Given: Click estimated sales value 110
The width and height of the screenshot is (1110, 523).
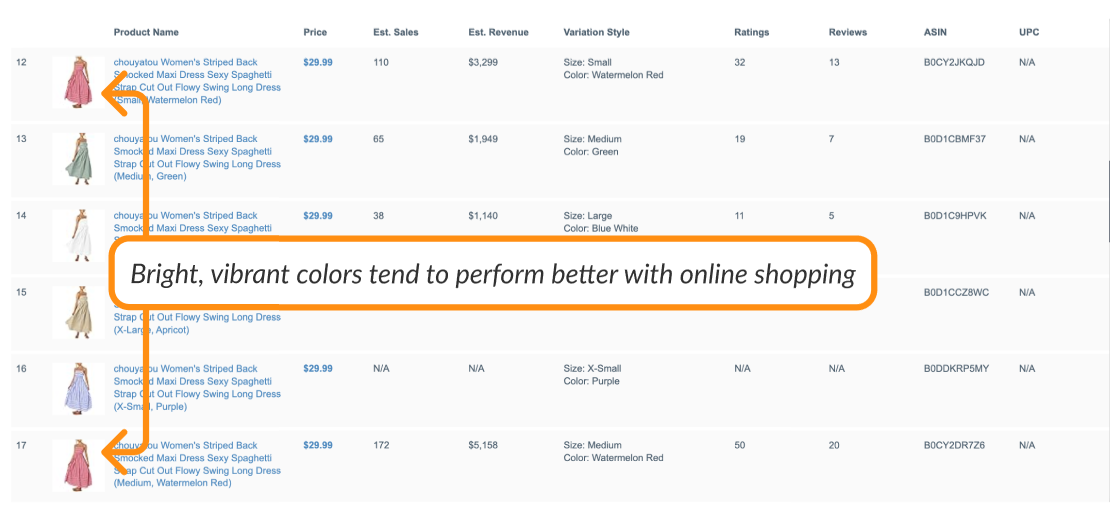Looking at the screenshot, I should pyautogui.click(x=381, y=62).
